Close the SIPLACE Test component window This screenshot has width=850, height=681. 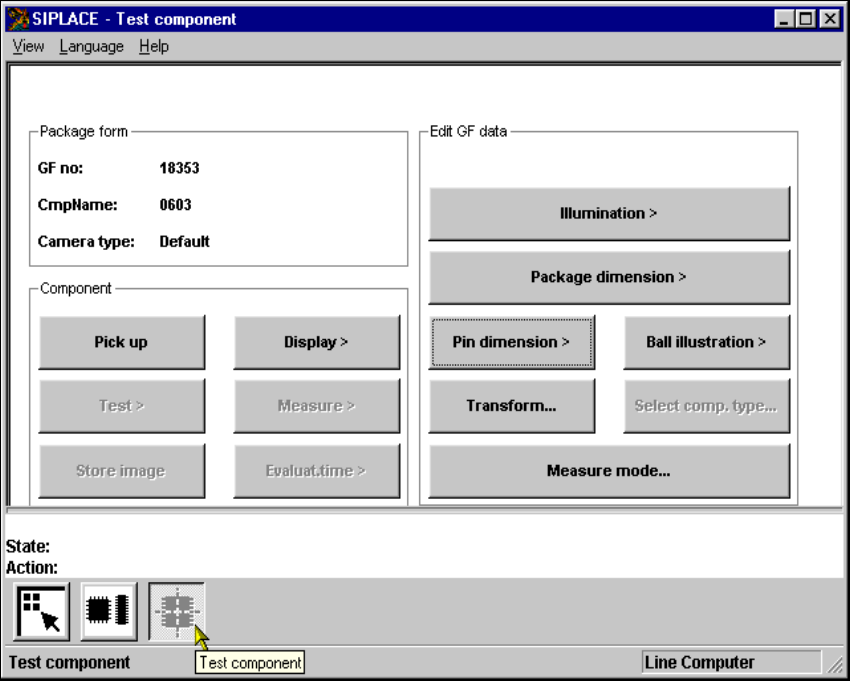coord(830,20)
